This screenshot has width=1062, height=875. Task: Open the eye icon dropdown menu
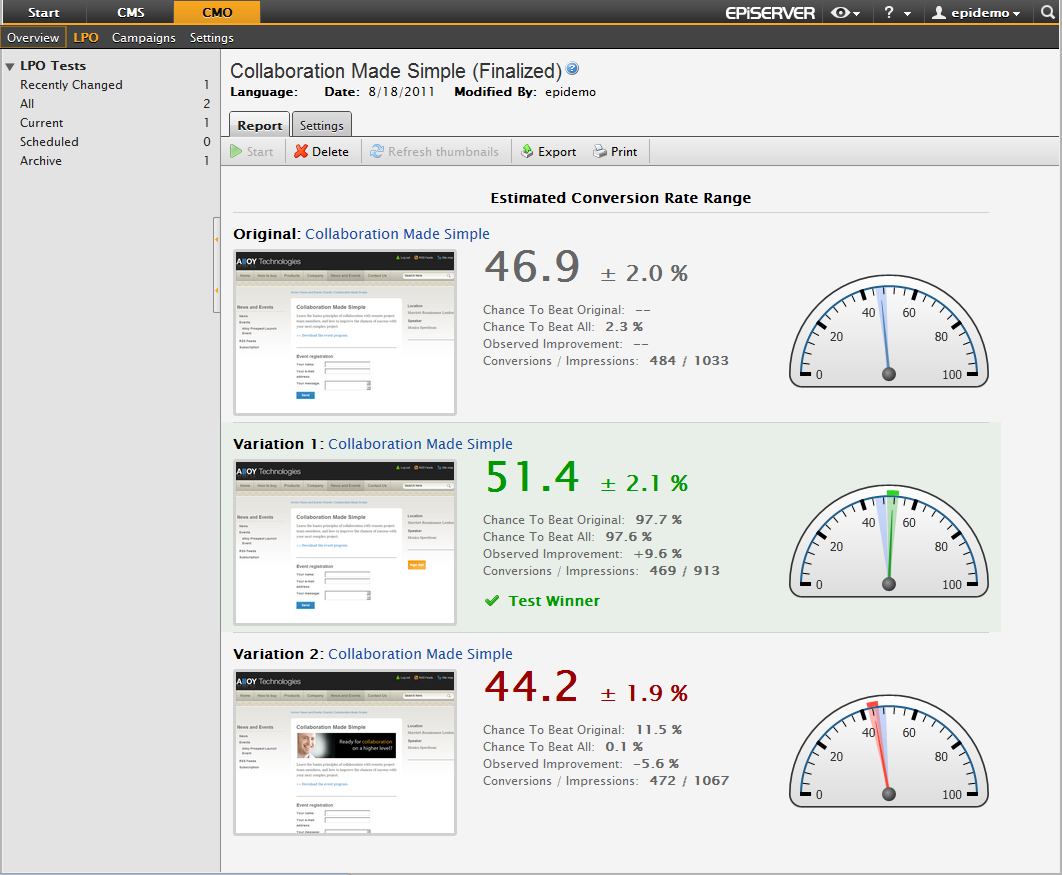click(x=846, y=13)
